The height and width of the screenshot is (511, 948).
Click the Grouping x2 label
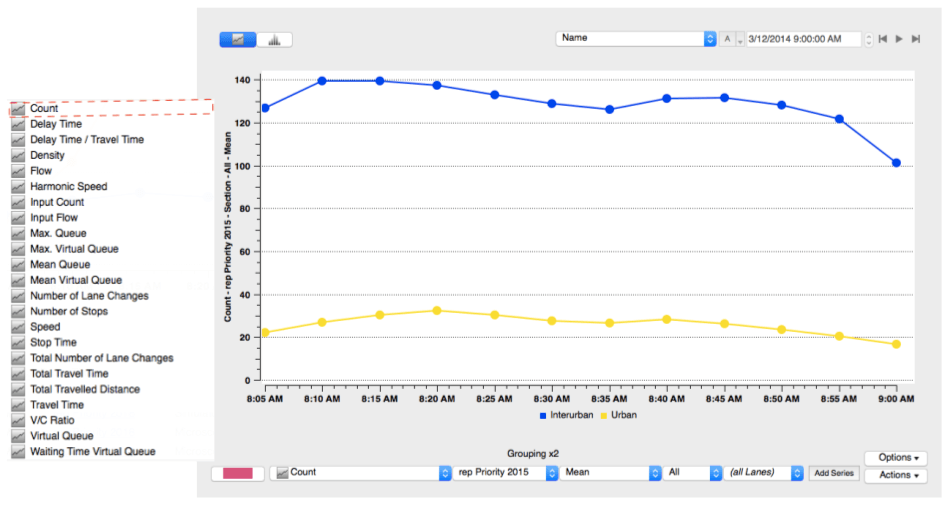tap(533, 454)
